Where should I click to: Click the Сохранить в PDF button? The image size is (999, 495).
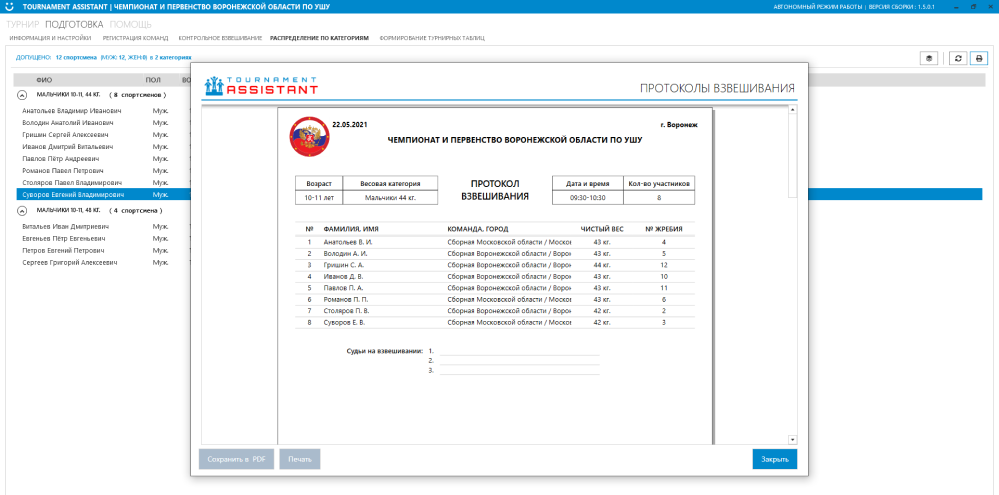(236, 459)
